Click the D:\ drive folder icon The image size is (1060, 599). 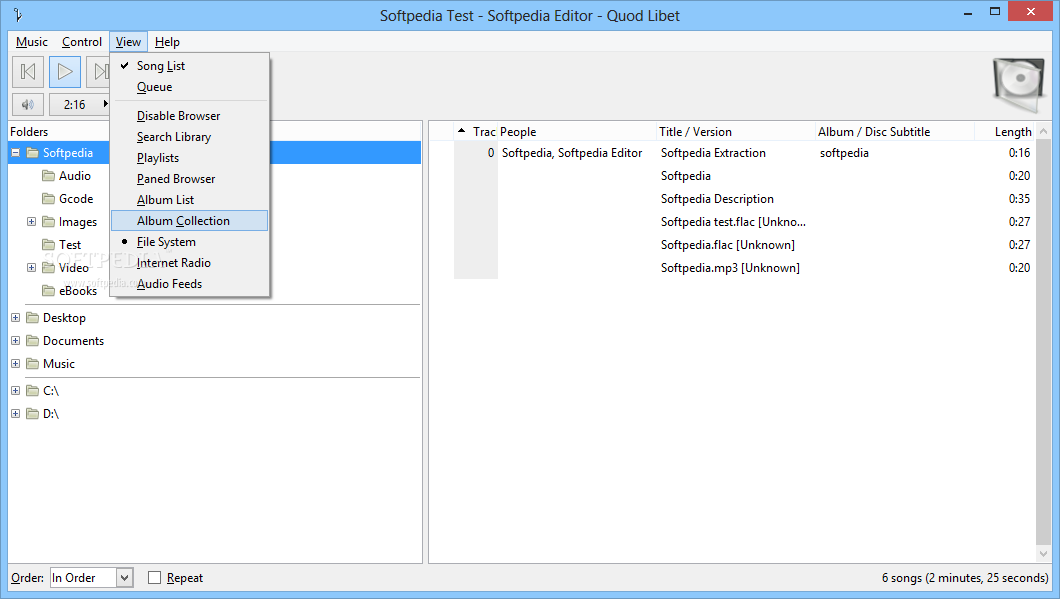click(32, 414)
